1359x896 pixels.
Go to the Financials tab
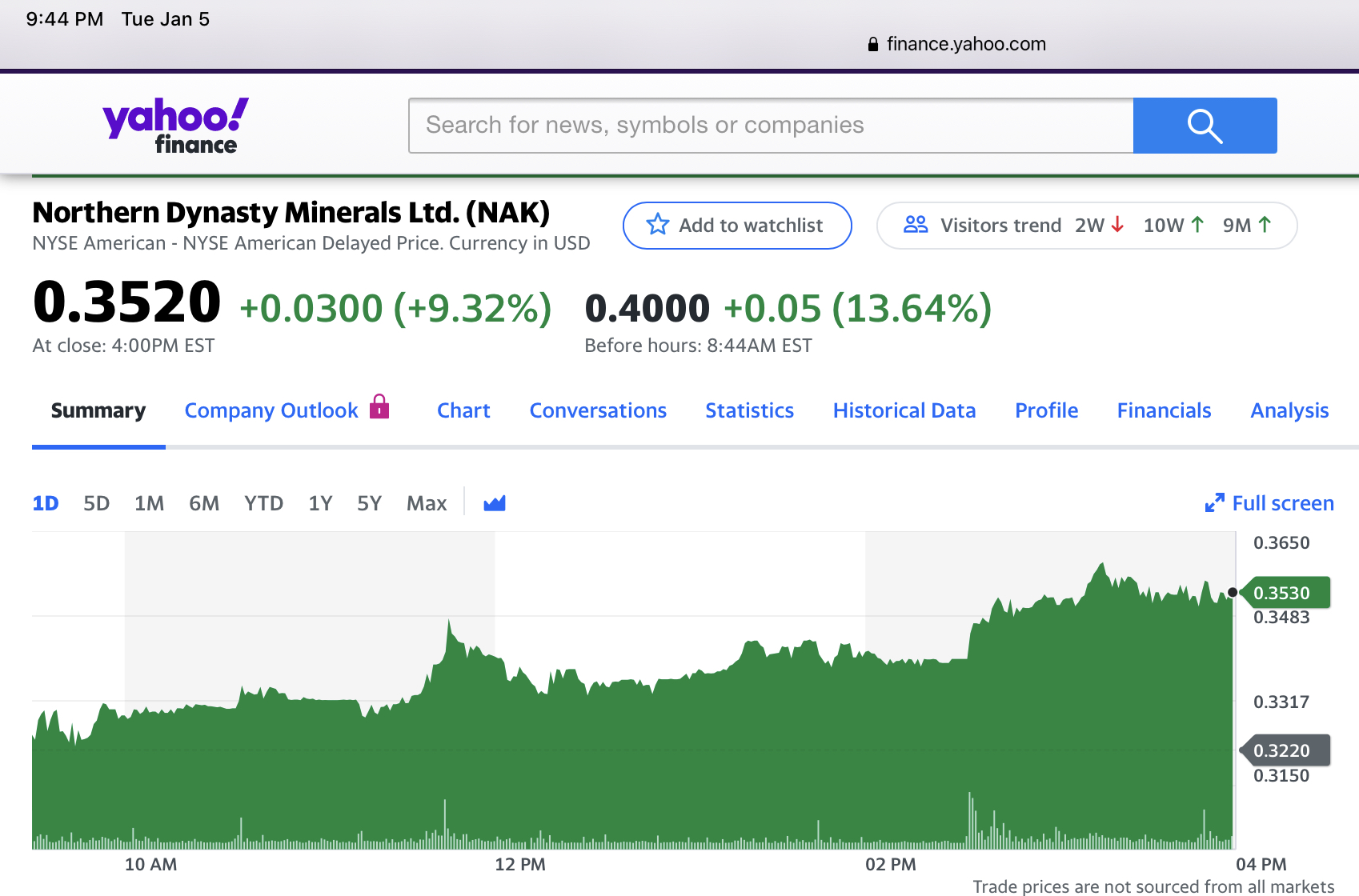point(1165,410)
